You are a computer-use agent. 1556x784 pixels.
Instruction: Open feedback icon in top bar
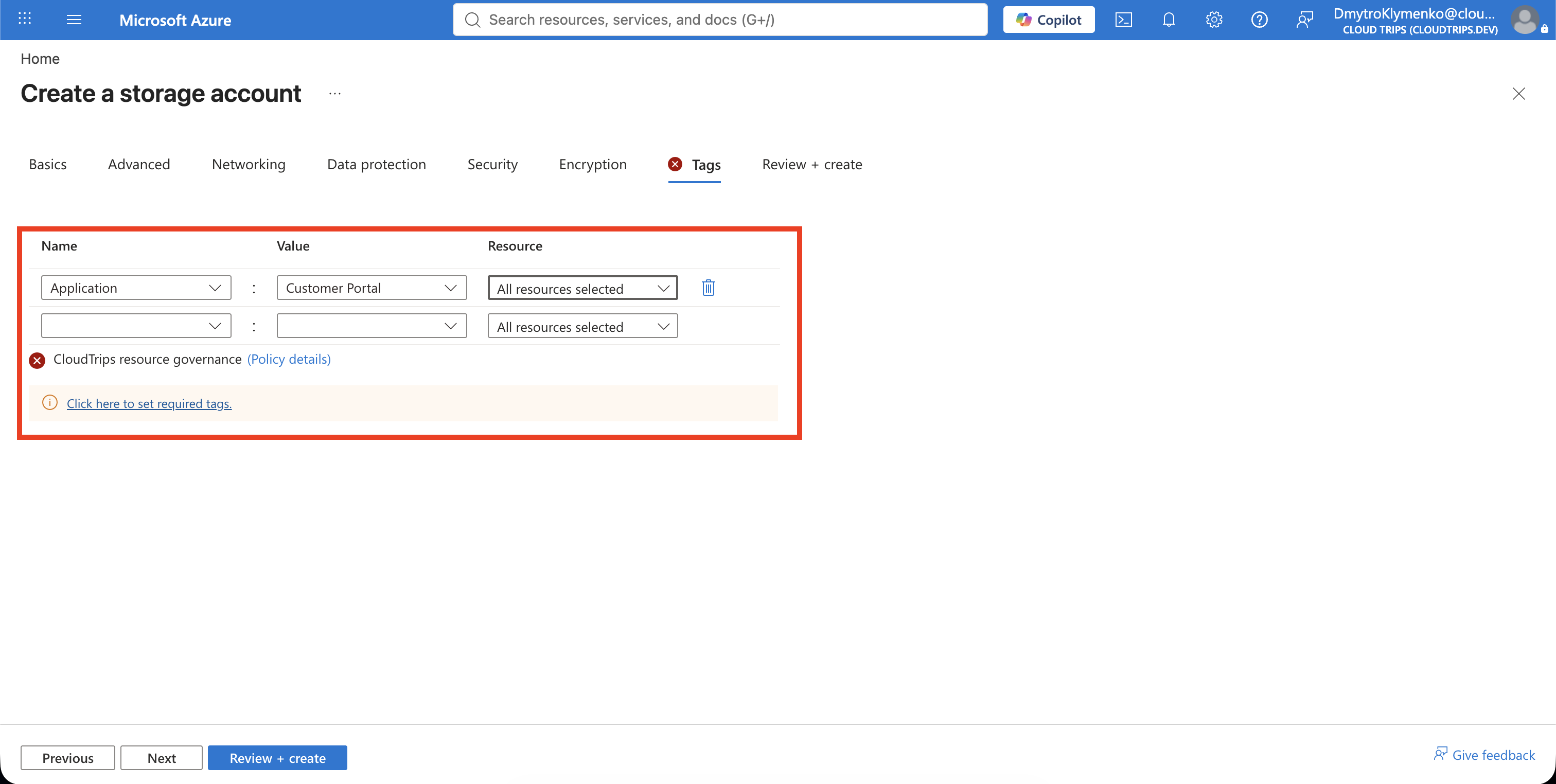[1305, 20]
